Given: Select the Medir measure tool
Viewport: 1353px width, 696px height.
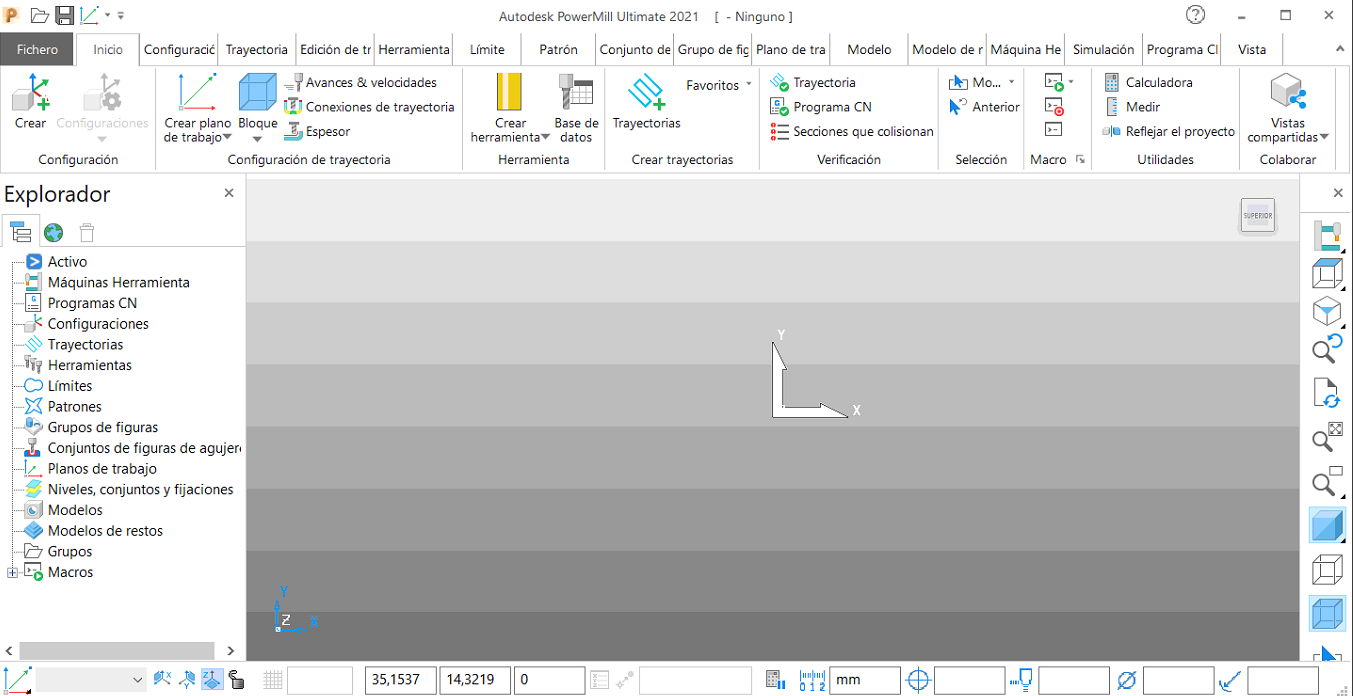Looking at the screenshot, I should click(x=1131, y=107).
